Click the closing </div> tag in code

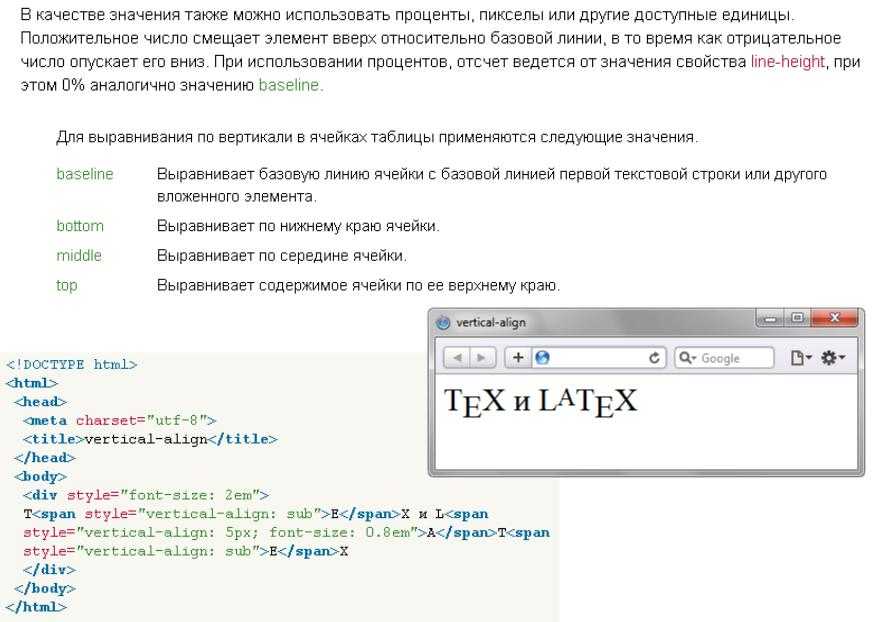point(49,570)
